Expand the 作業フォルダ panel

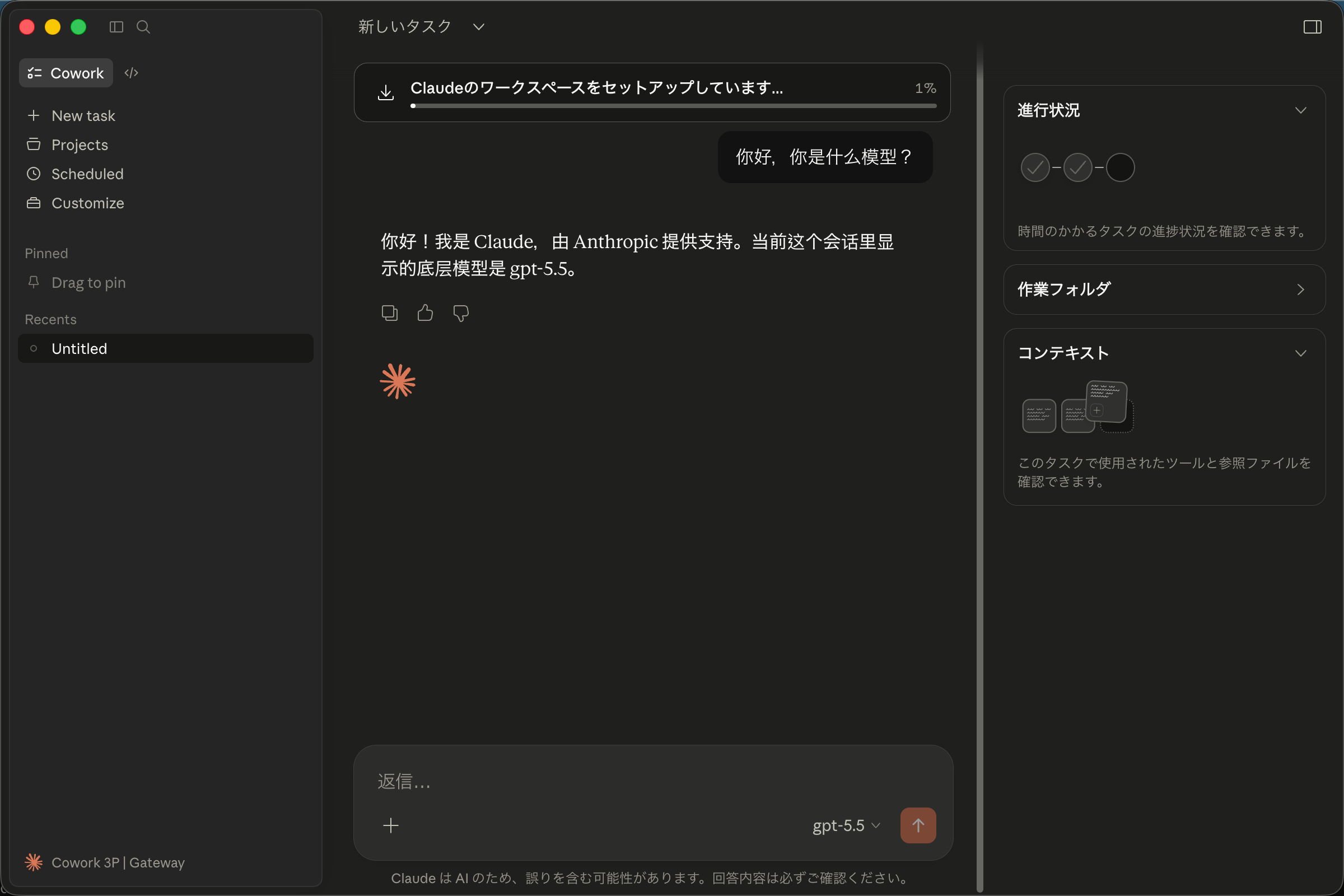(1300, 290)
